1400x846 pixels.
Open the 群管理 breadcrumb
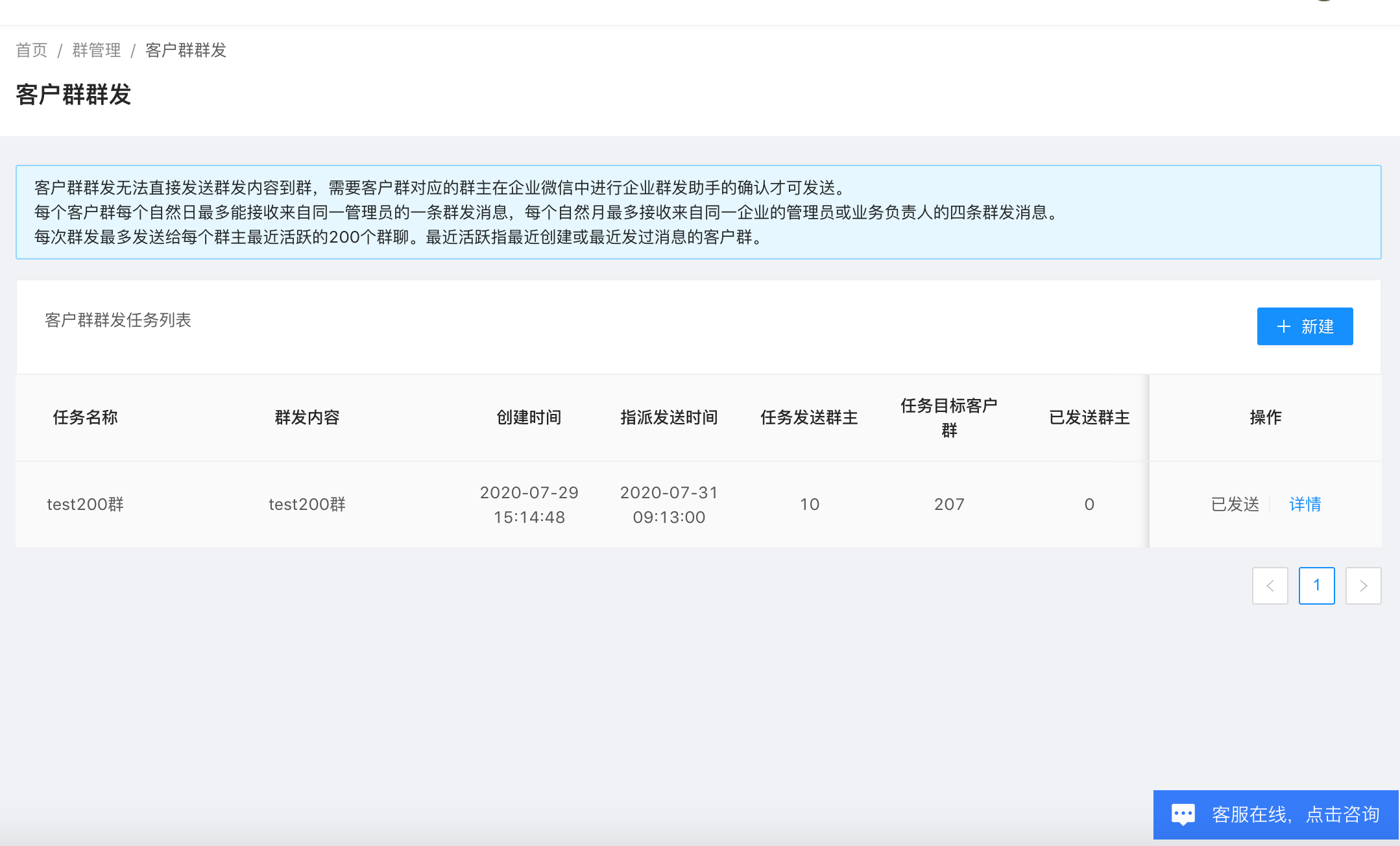coord(97,50)
